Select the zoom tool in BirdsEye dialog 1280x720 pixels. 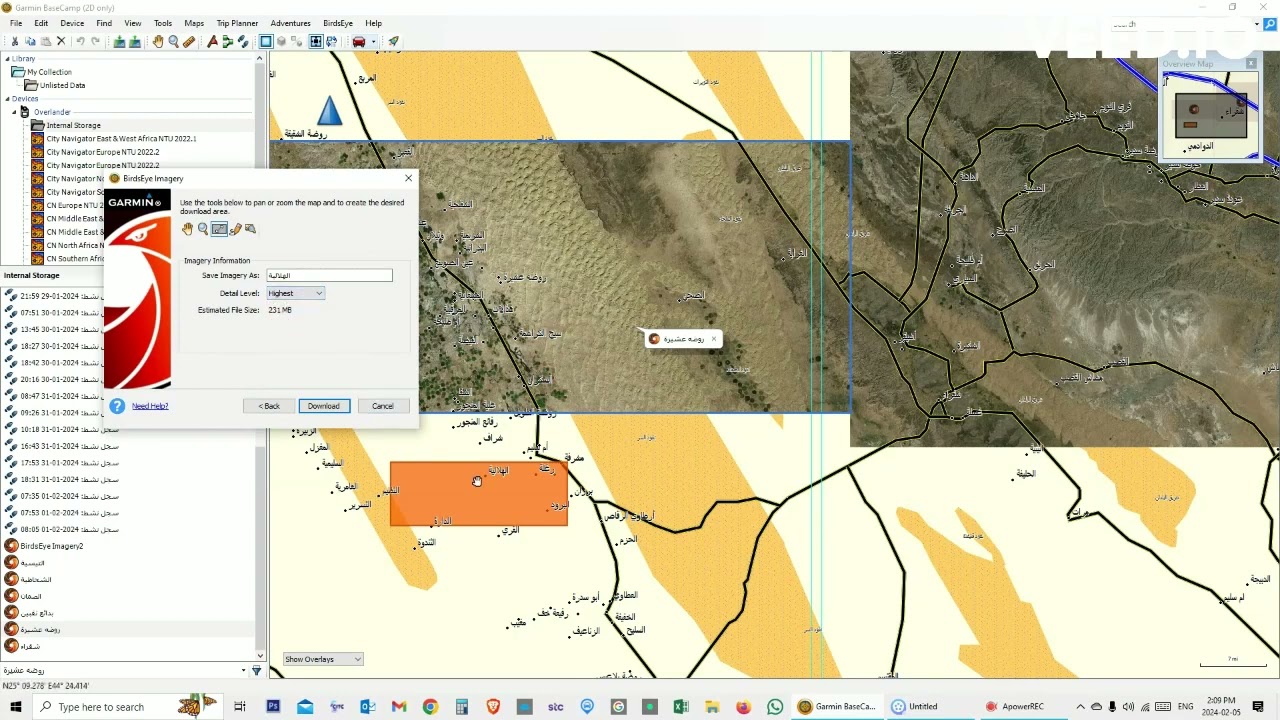point(203,229)
